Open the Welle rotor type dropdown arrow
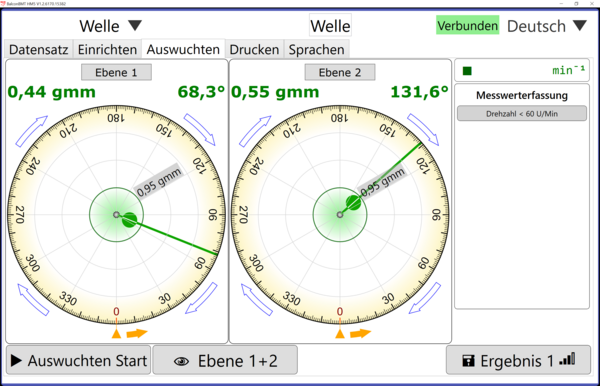 135,26
